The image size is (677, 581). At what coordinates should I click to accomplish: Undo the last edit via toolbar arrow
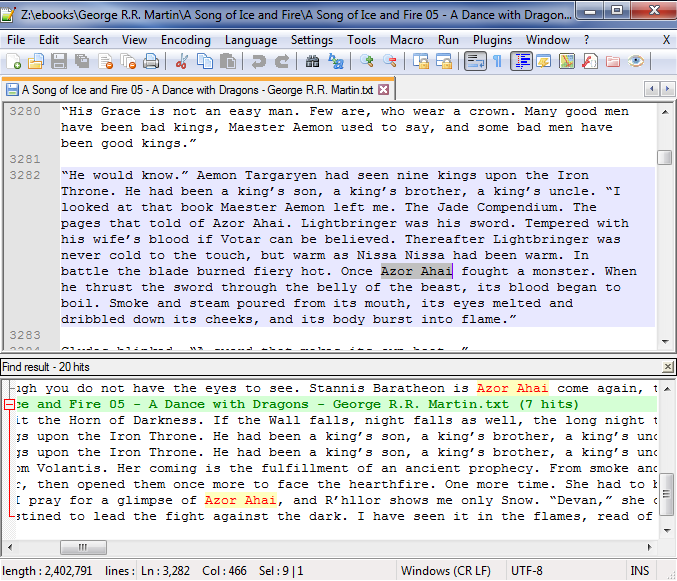tap(259, 61)
